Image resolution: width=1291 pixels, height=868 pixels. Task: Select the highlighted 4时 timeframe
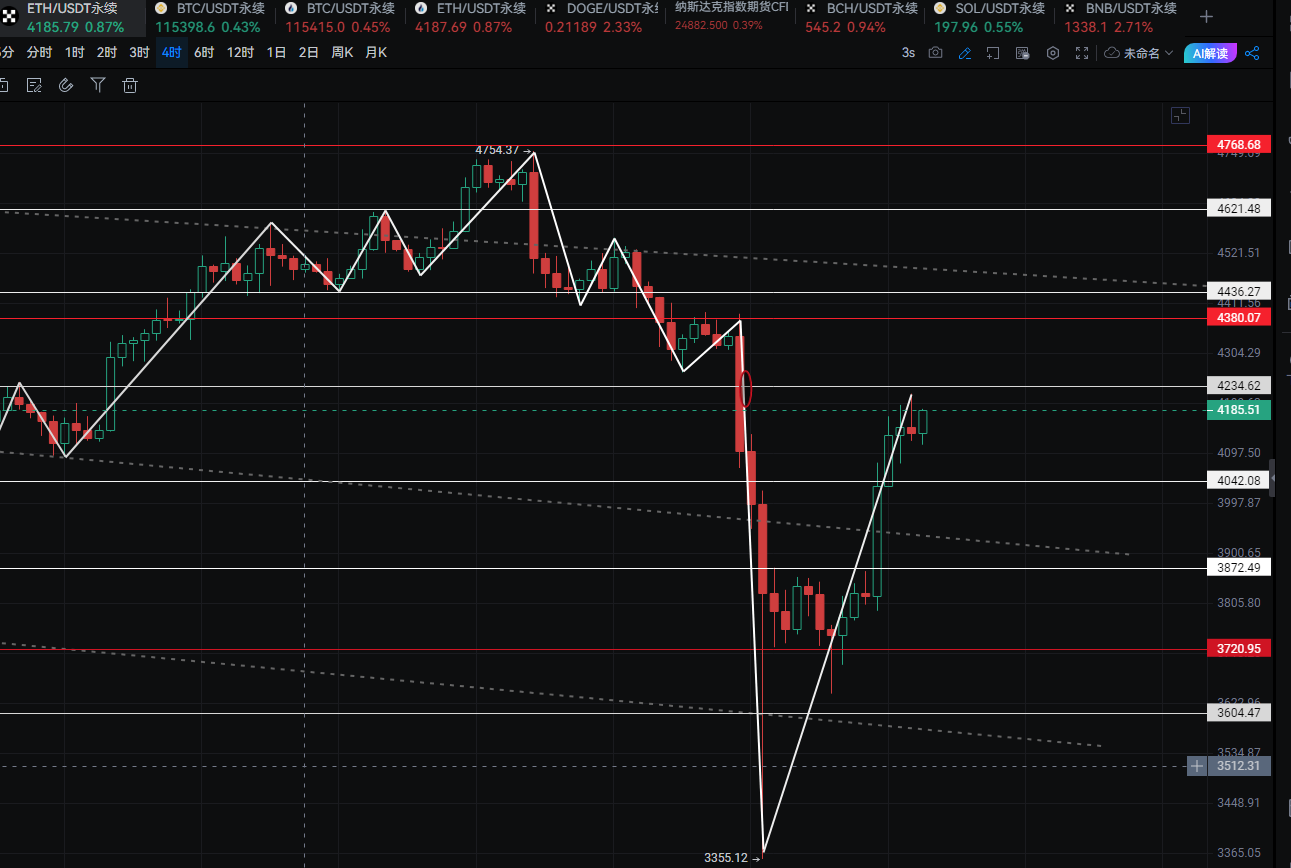pos(171,53)
